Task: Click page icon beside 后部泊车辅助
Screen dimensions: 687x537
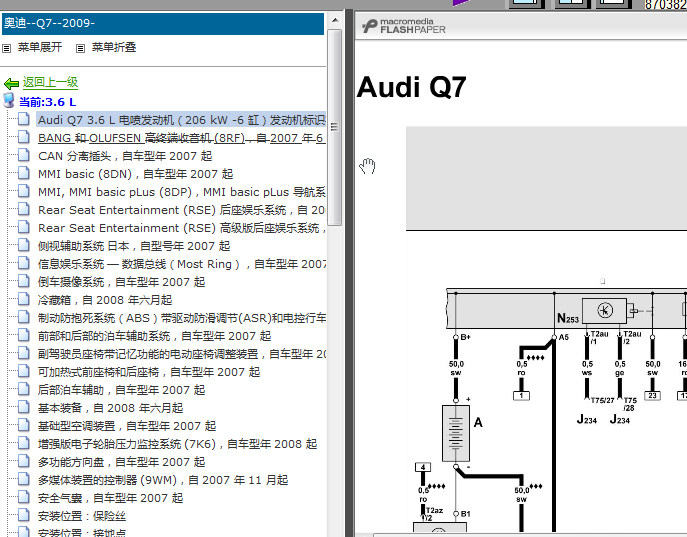Action: (24, 389)
